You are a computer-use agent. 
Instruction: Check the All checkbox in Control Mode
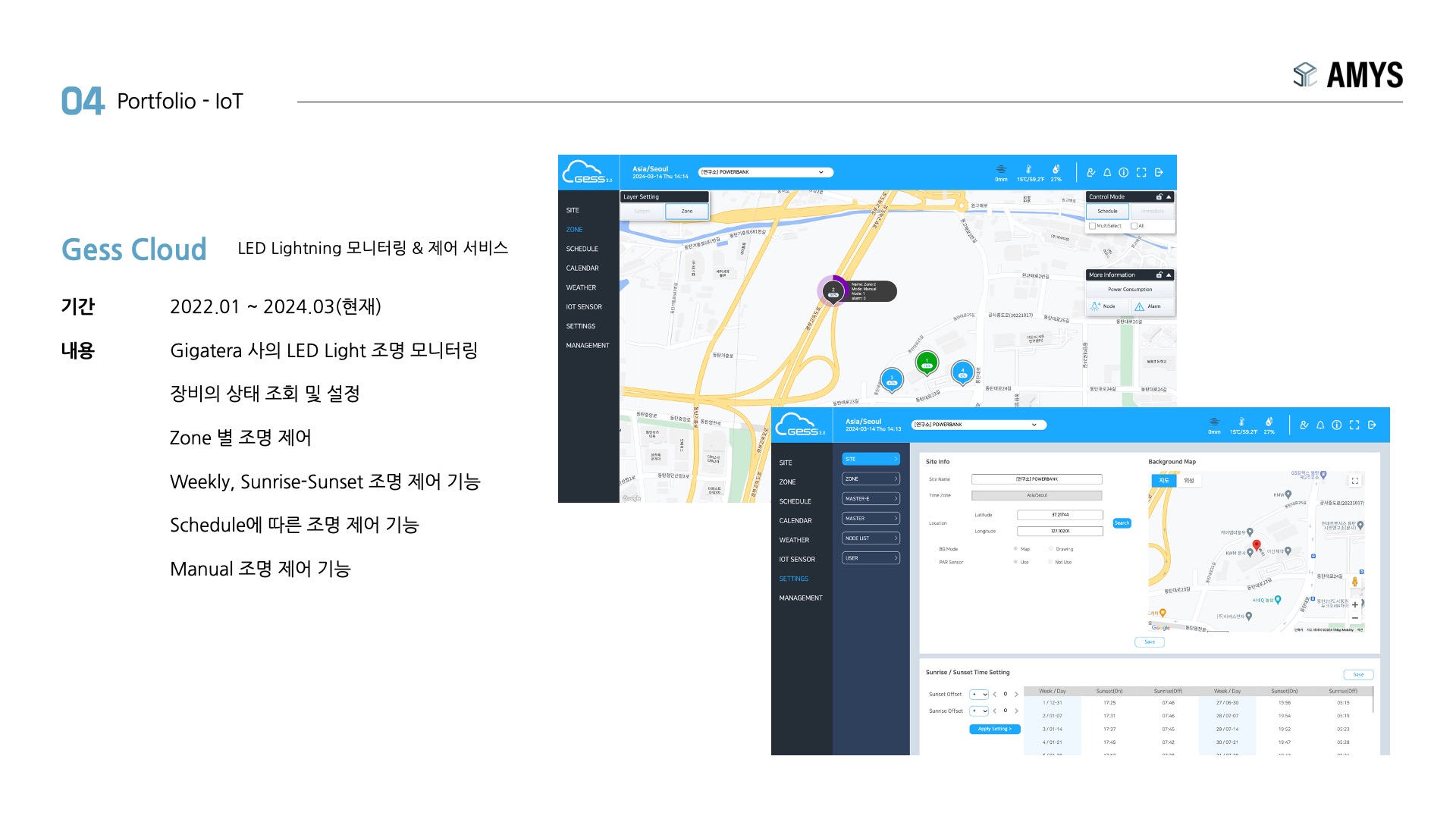[x=1134, y=226]
